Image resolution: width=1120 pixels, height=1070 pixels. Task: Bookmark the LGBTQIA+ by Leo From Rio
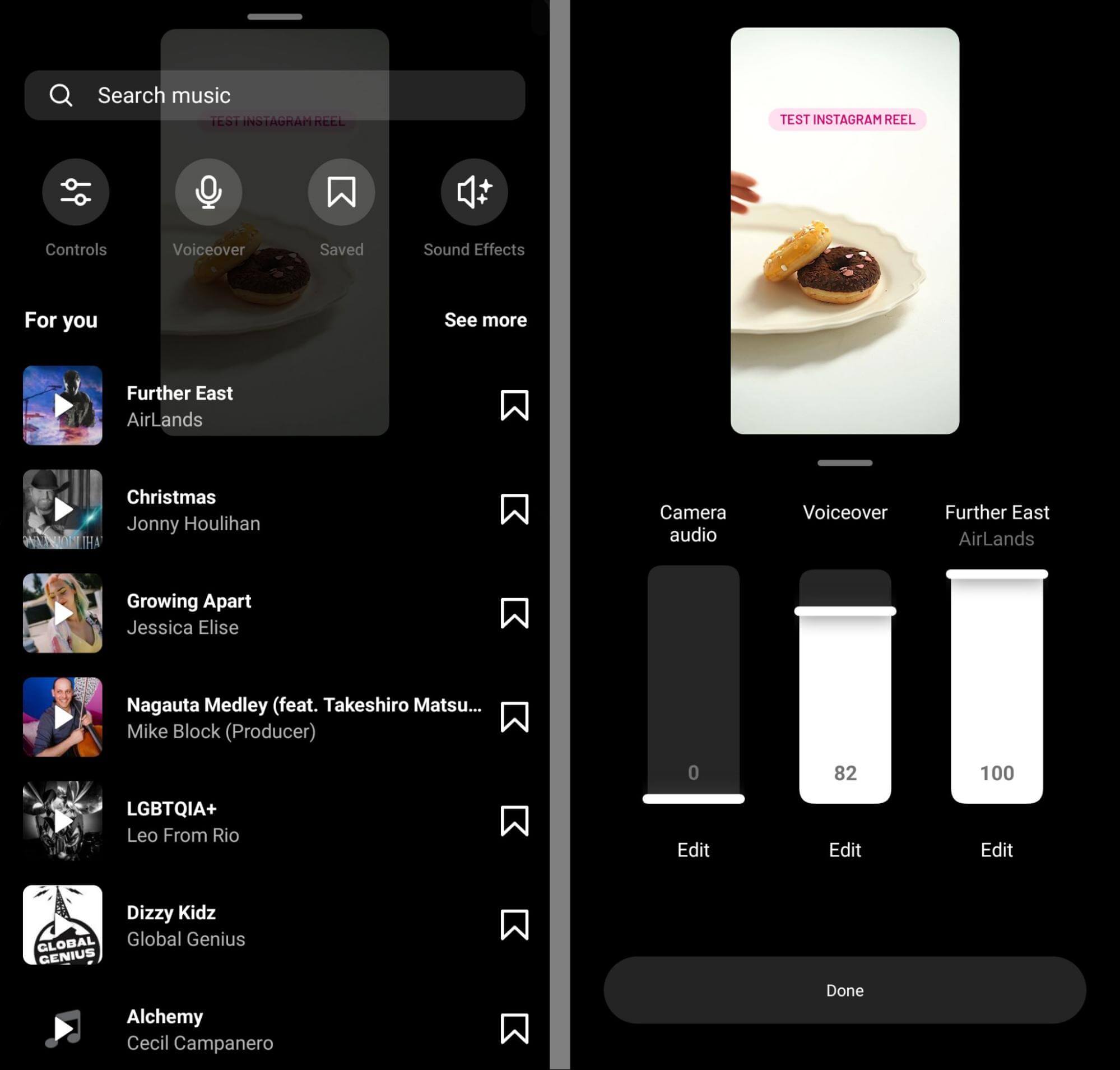tap(514, 821)
